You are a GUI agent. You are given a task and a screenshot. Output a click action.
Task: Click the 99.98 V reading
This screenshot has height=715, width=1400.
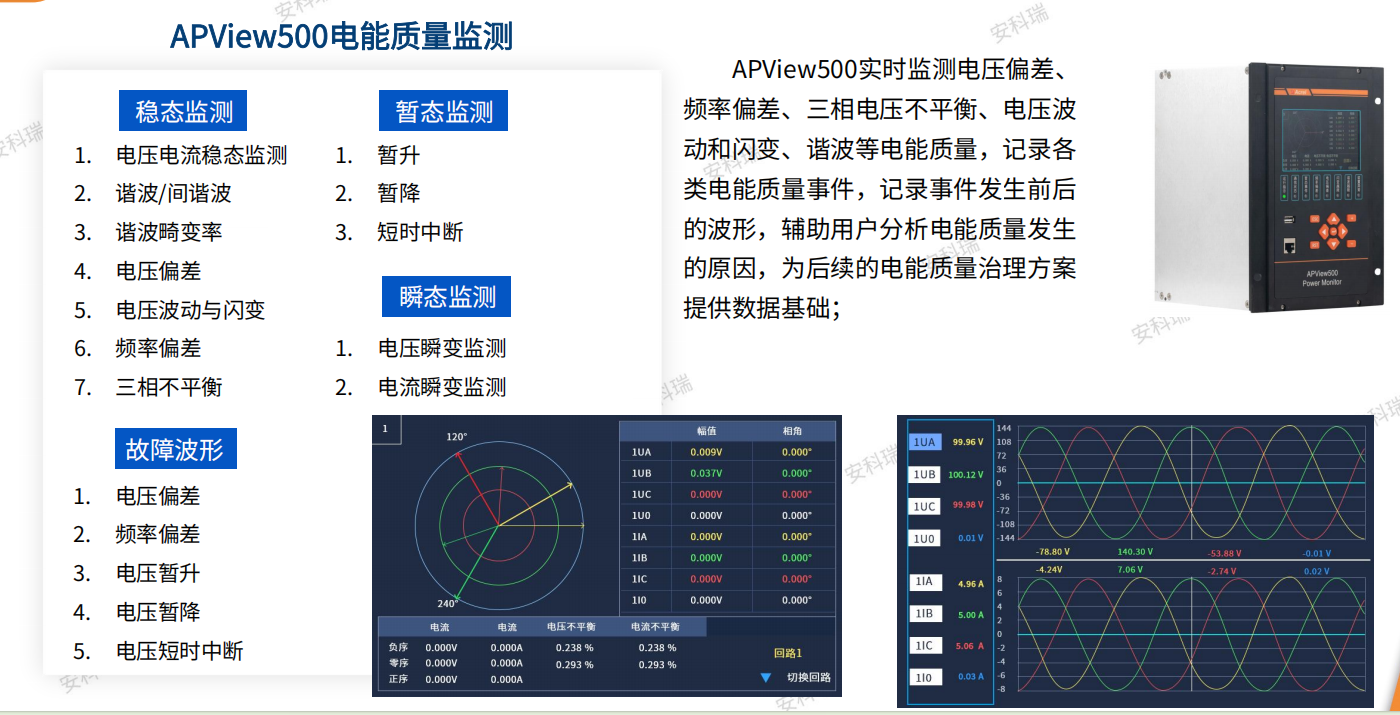pos(968,506)
